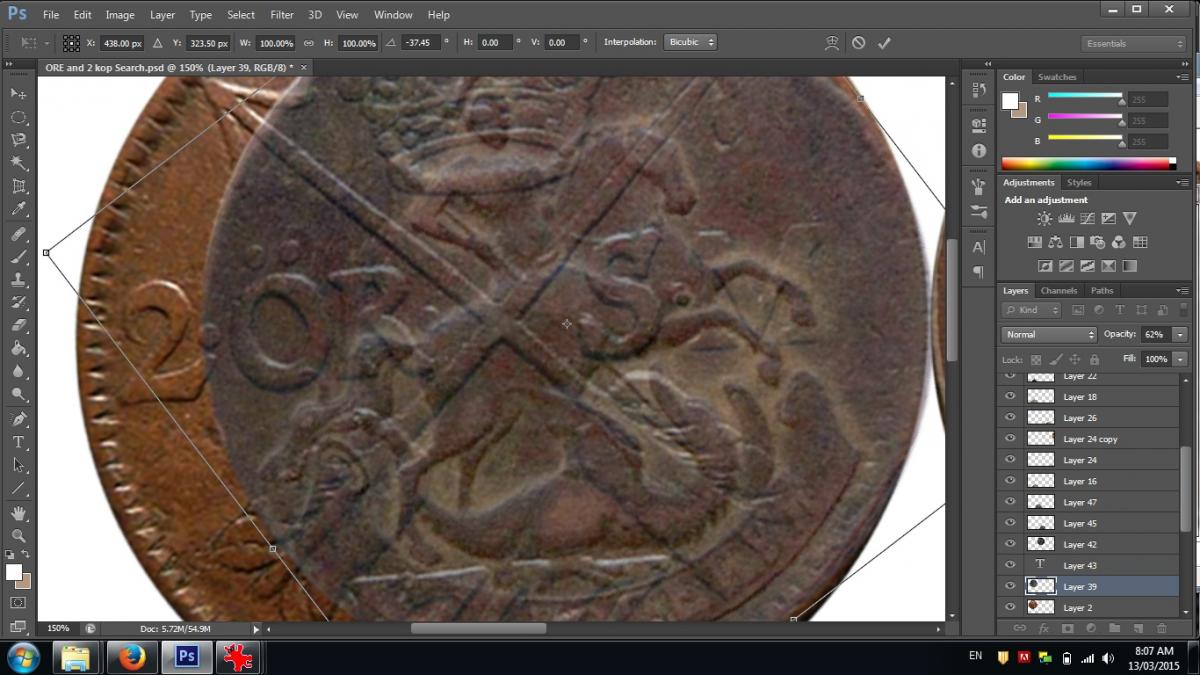This screenshot has width=1200, height=675.
Task: Switch to warp mode icon
Action: pos(831,43)
